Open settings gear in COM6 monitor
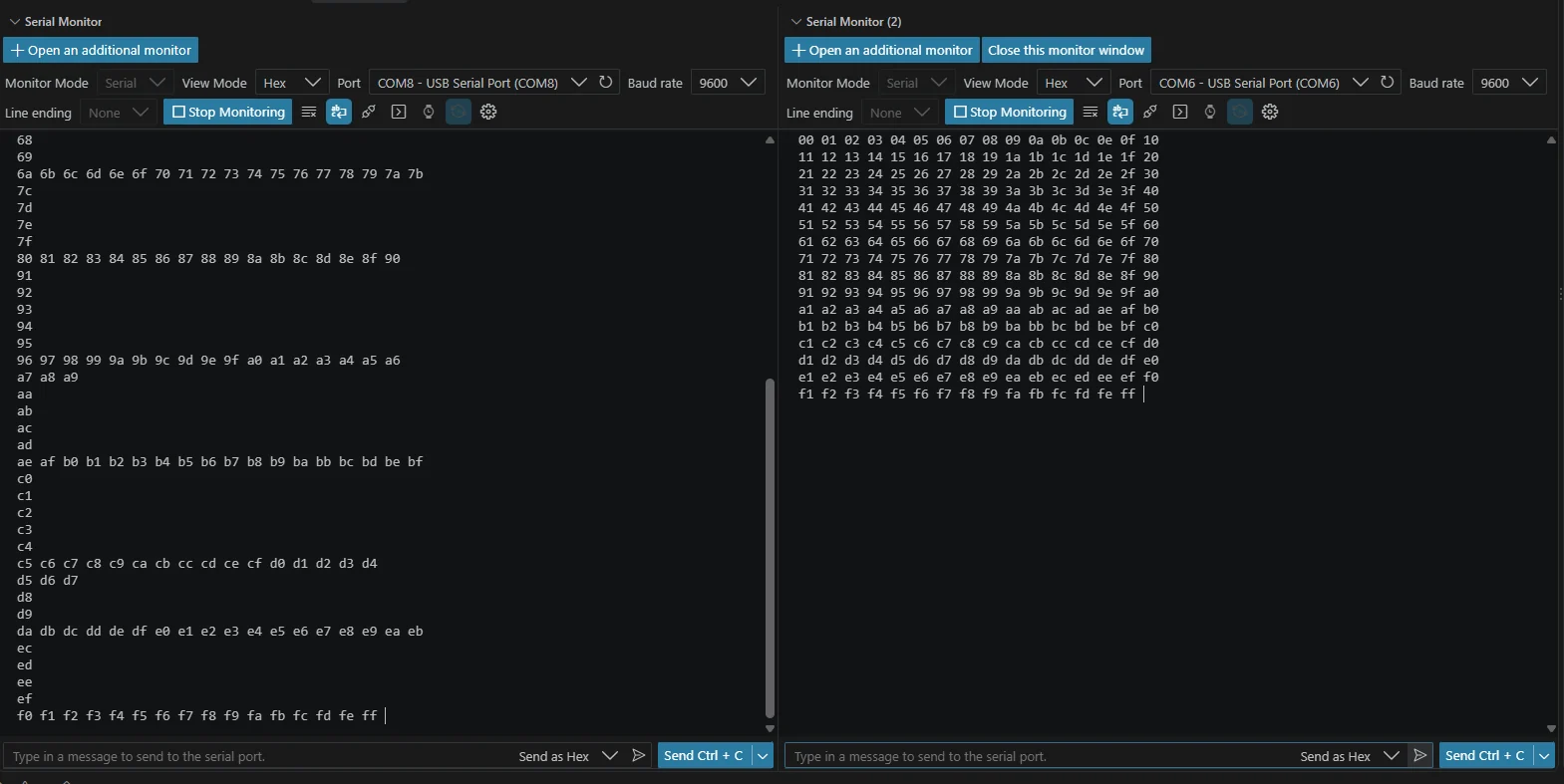Image resolution: width=1564 pixels, height=784 pixels. [x=1270, y=112]
